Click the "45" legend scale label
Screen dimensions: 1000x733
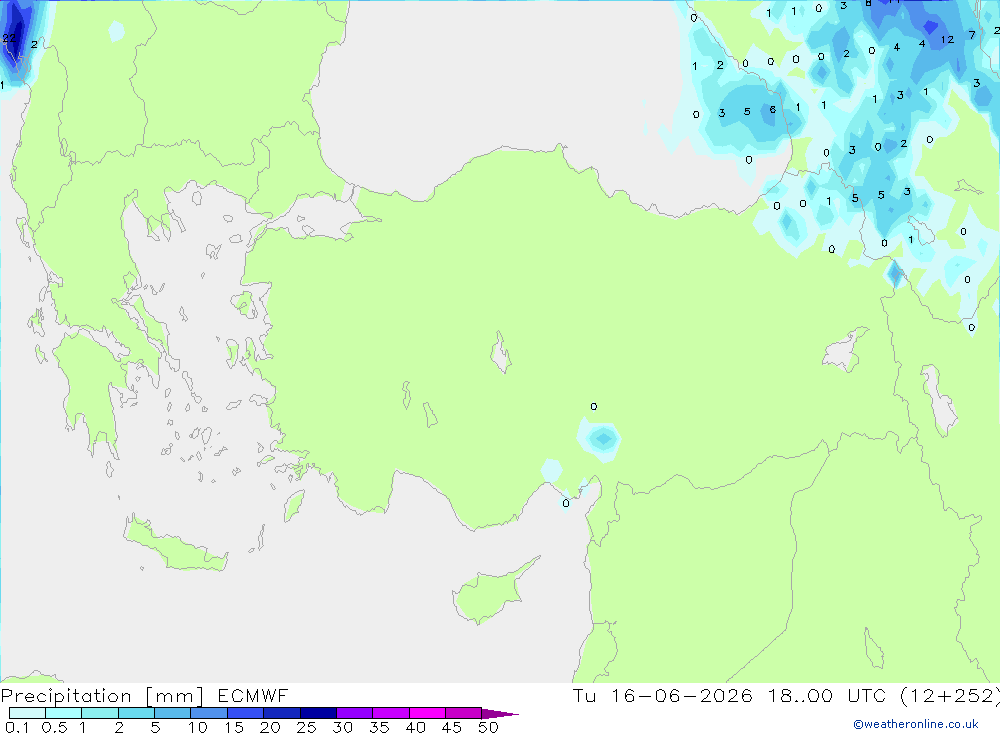pyautogui.click(x=452, y=727)
